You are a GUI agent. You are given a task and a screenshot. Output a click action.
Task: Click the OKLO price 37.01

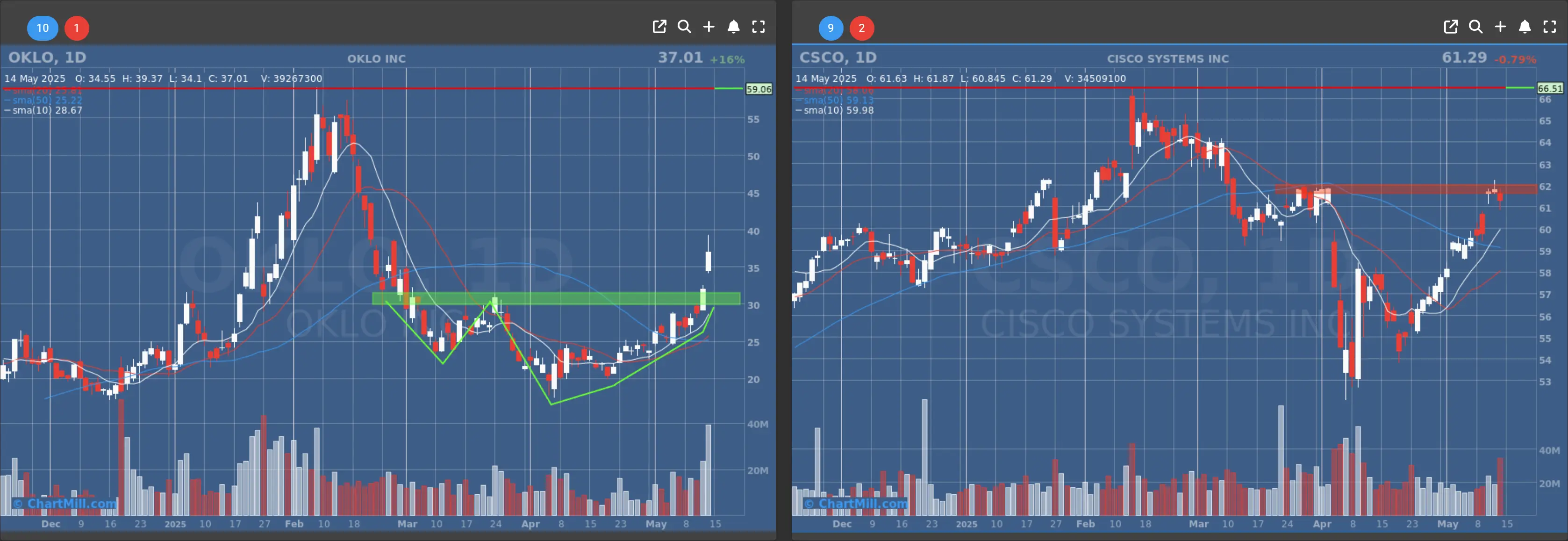coord(680,57)
